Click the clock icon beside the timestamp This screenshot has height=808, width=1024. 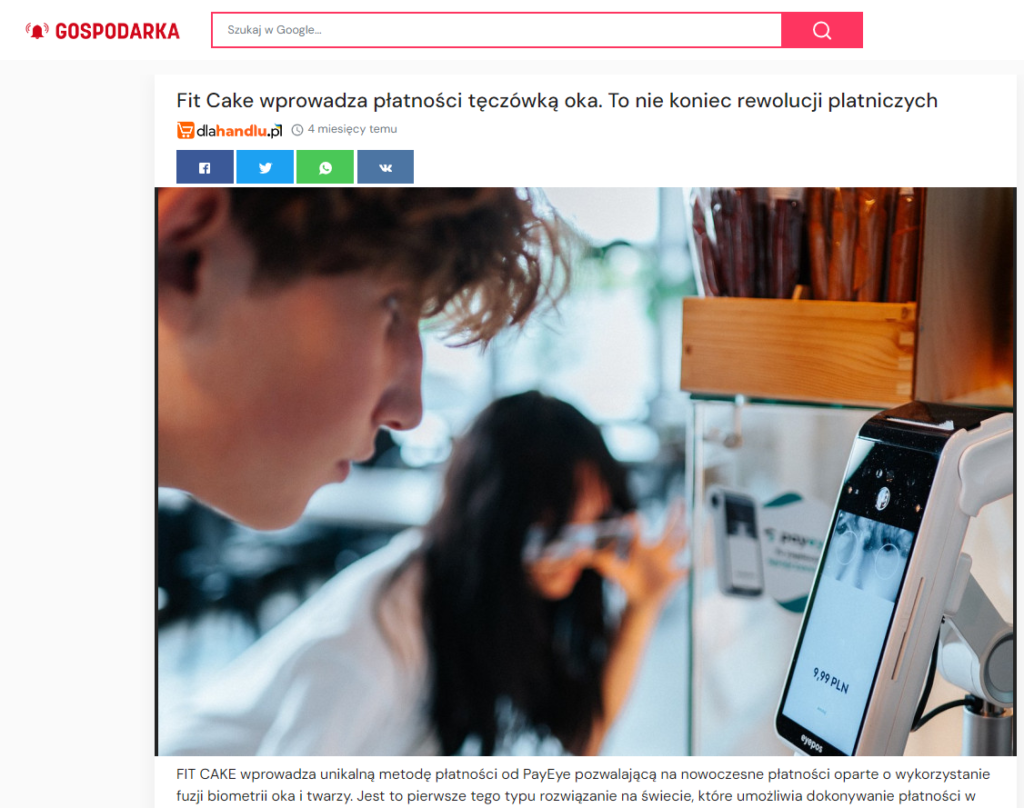297,130
